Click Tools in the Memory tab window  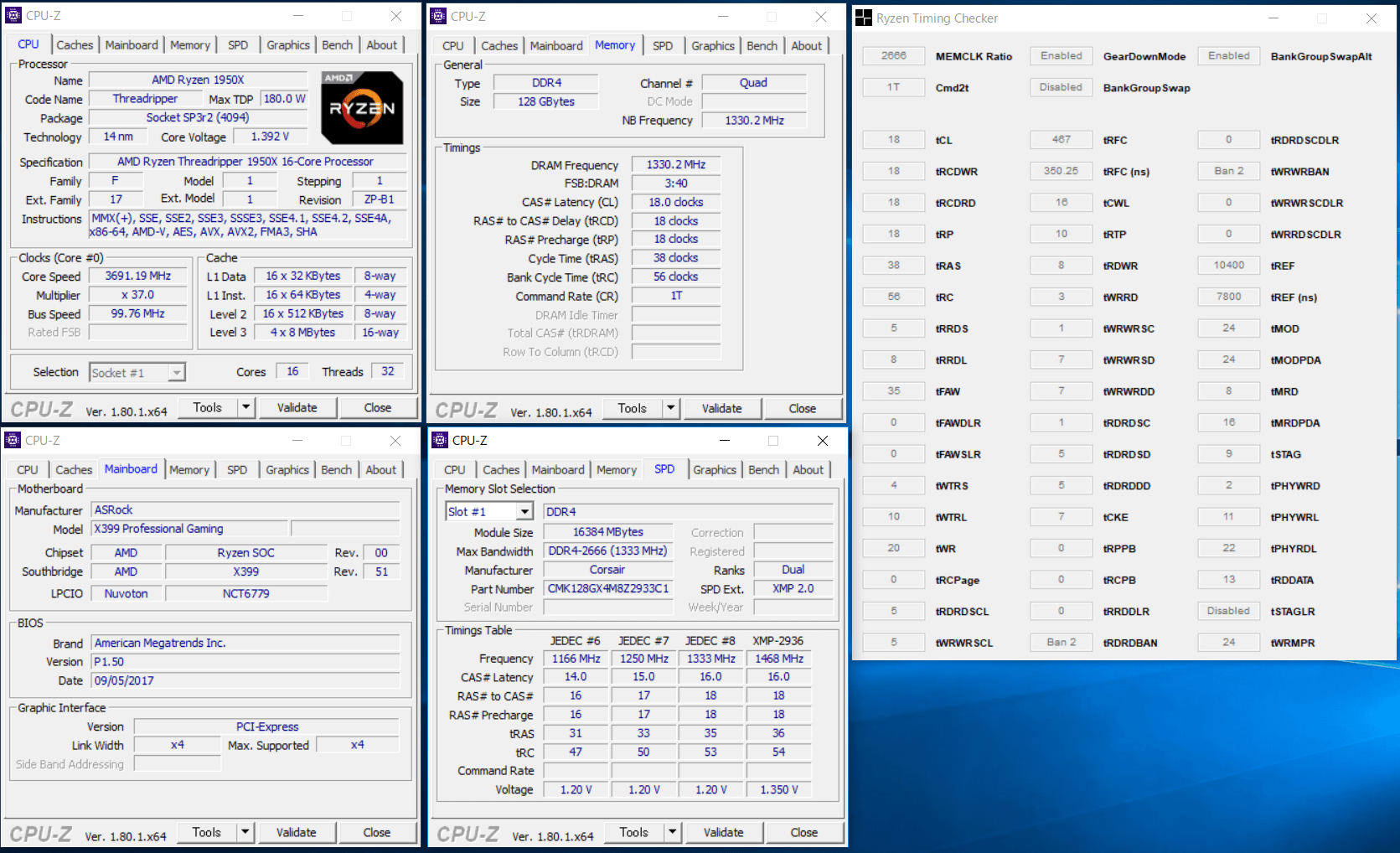[633, 409]
